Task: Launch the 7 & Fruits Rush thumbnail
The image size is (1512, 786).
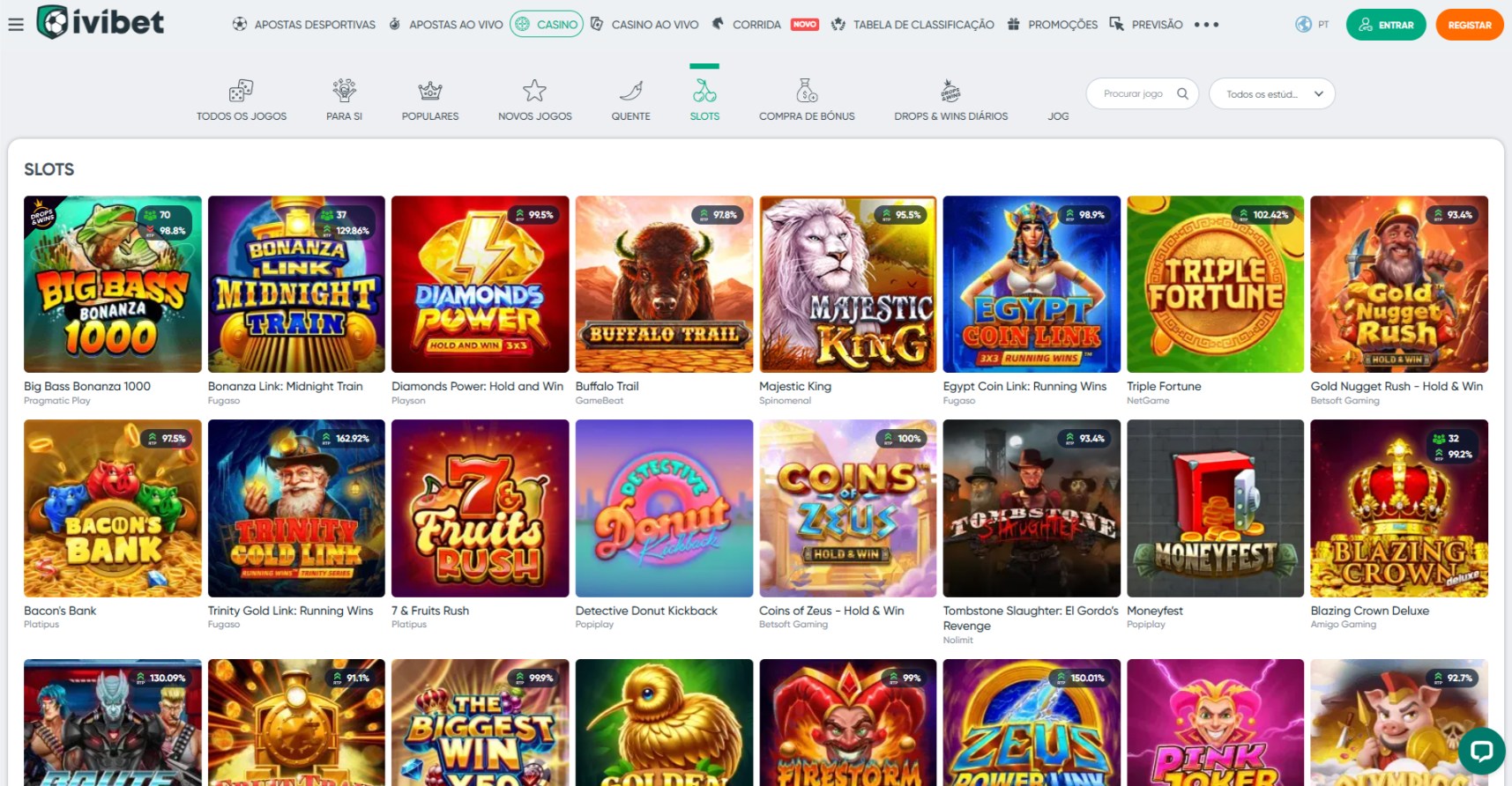Action: point(480,508)
